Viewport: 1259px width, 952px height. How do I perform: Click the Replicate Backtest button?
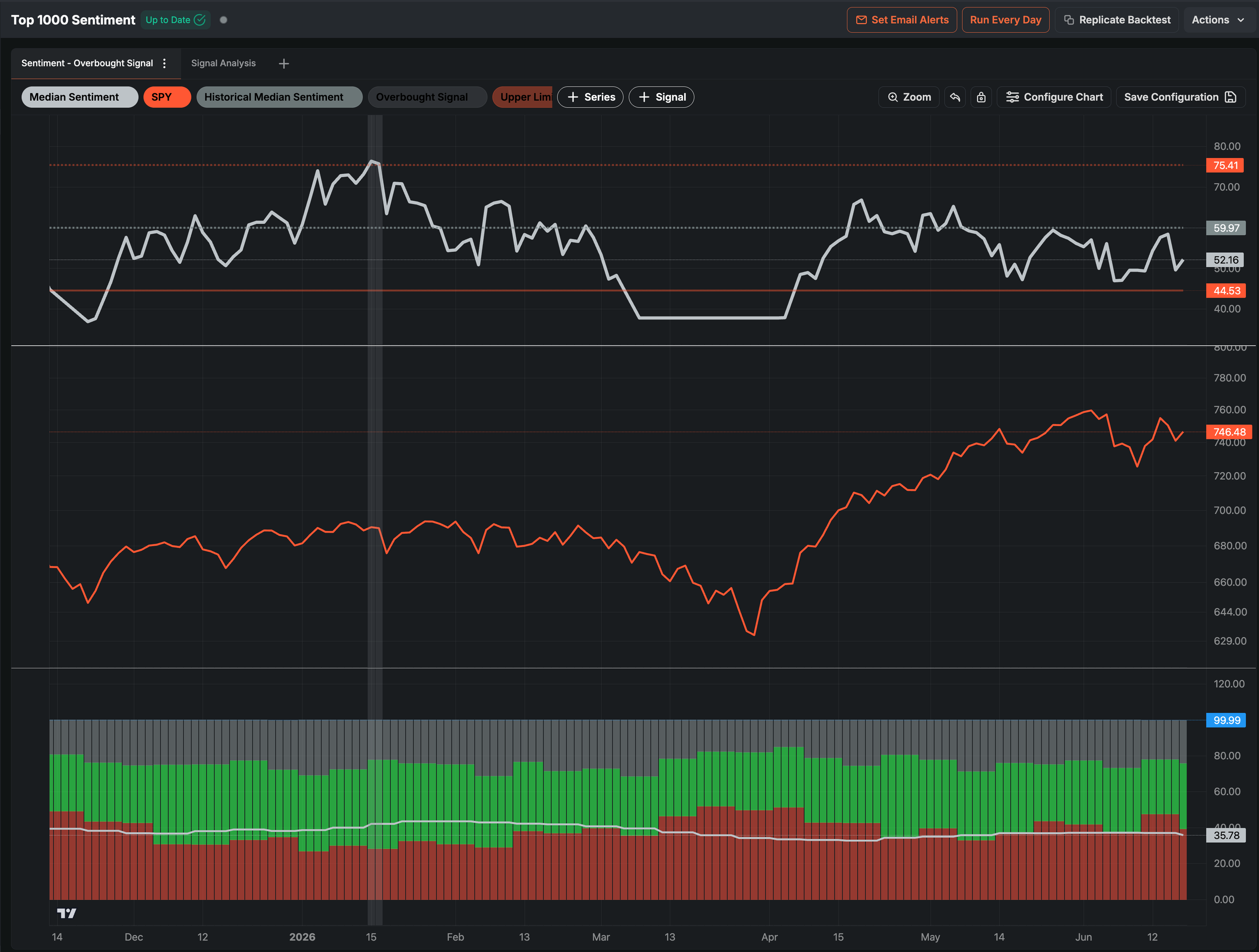pos(1116,20)
